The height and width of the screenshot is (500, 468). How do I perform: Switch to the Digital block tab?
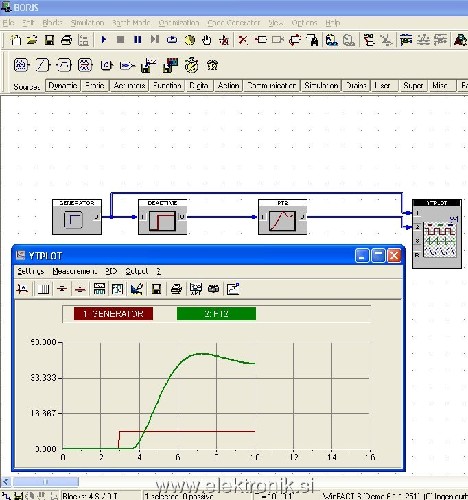(x=199, y=86)
